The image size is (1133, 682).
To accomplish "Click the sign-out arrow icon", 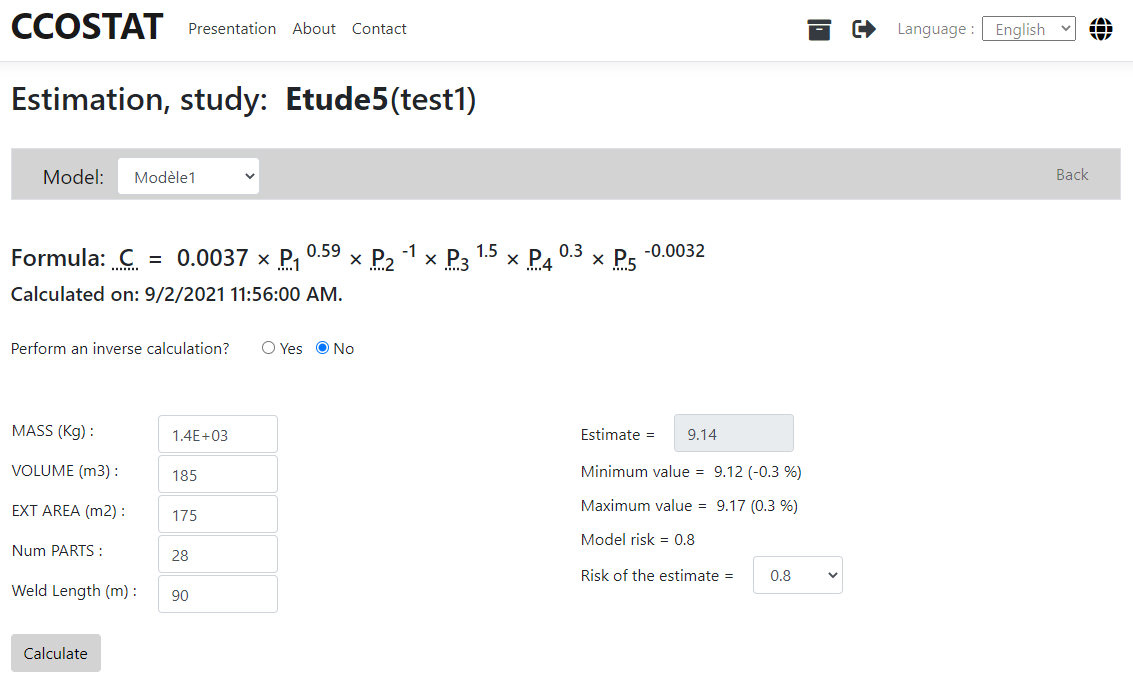I will coord(863,30).
